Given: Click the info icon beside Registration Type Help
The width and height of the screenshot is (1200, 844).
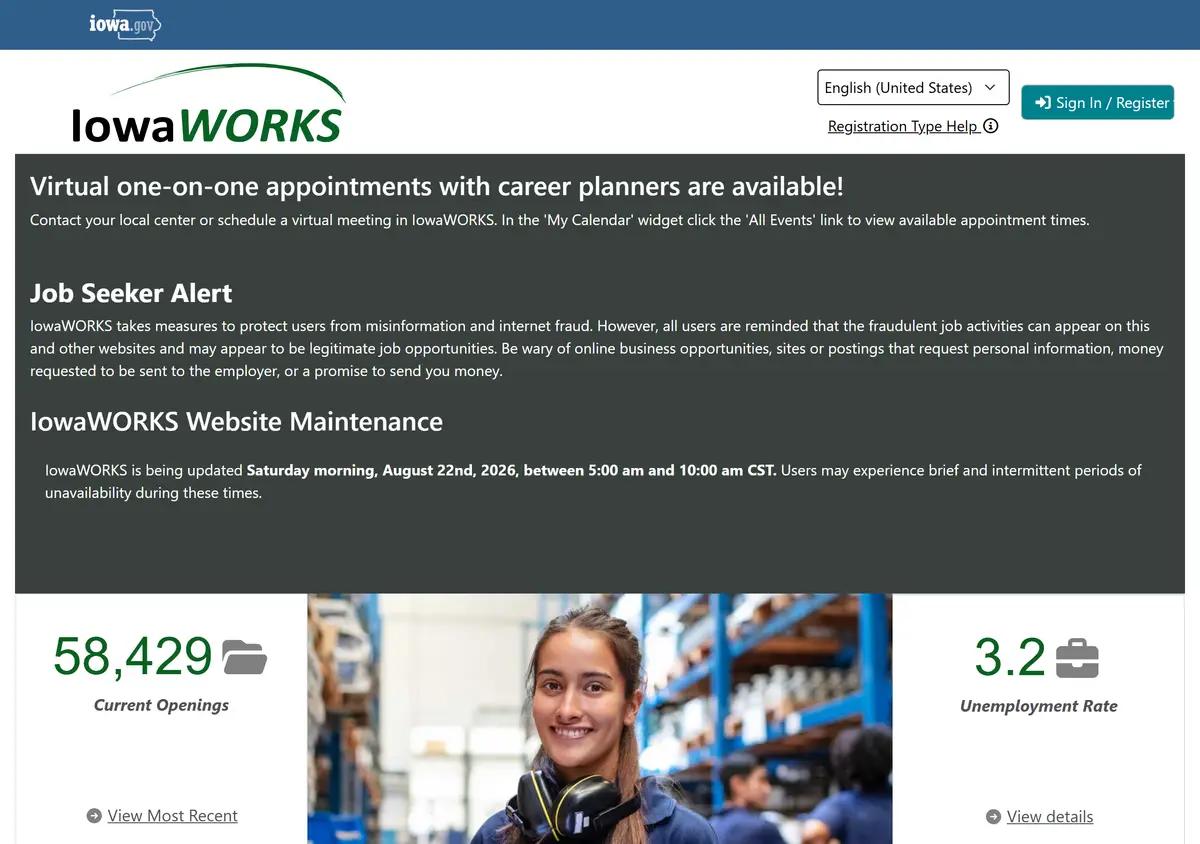Looking at the screenshot, I should [x=991, y=126].
